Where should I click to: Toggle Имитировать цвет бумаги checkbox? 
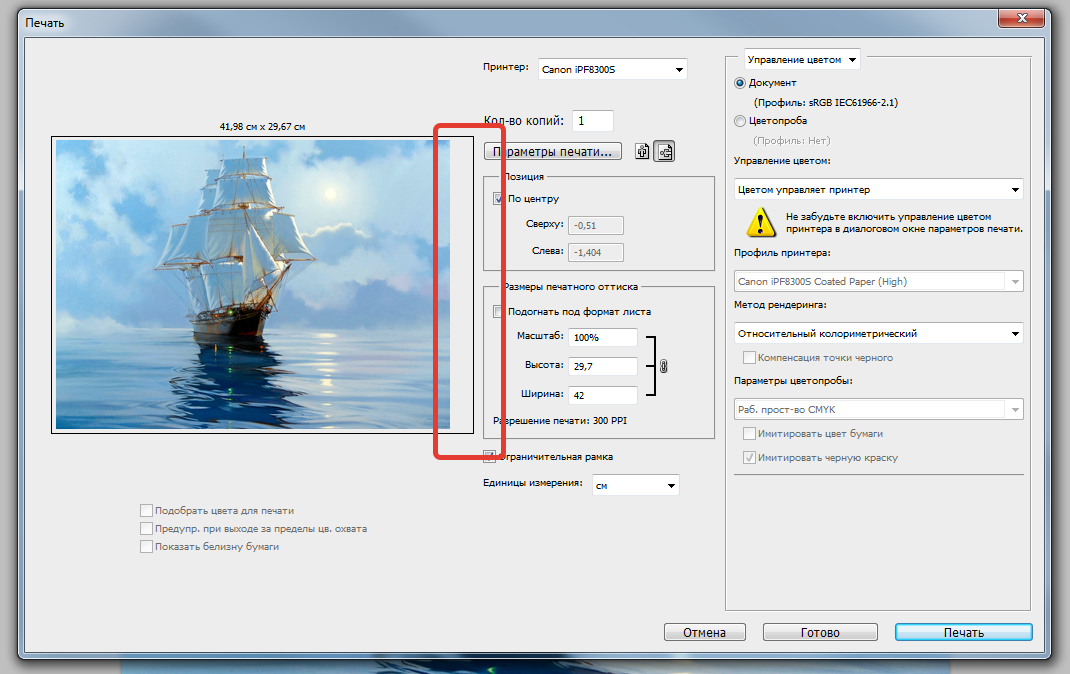pyautogui.click(x=749, y=434)
